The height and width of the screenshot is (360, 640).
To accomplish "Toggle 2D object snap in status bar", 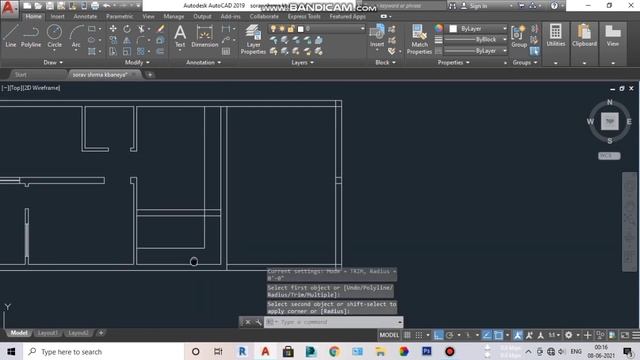I will tap(498, 335).
